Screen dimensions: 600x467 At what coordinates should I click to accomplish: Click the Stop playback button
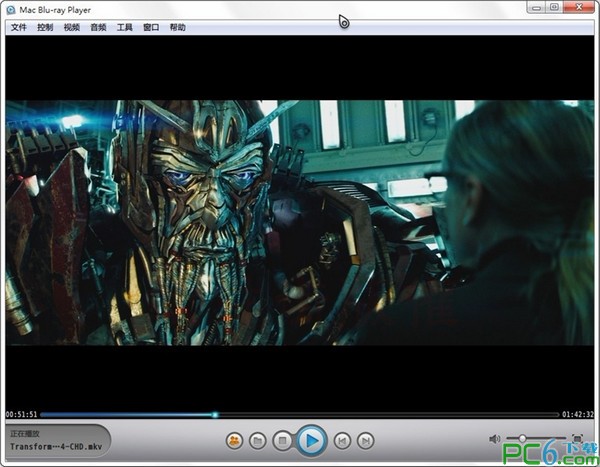point(283,440)
